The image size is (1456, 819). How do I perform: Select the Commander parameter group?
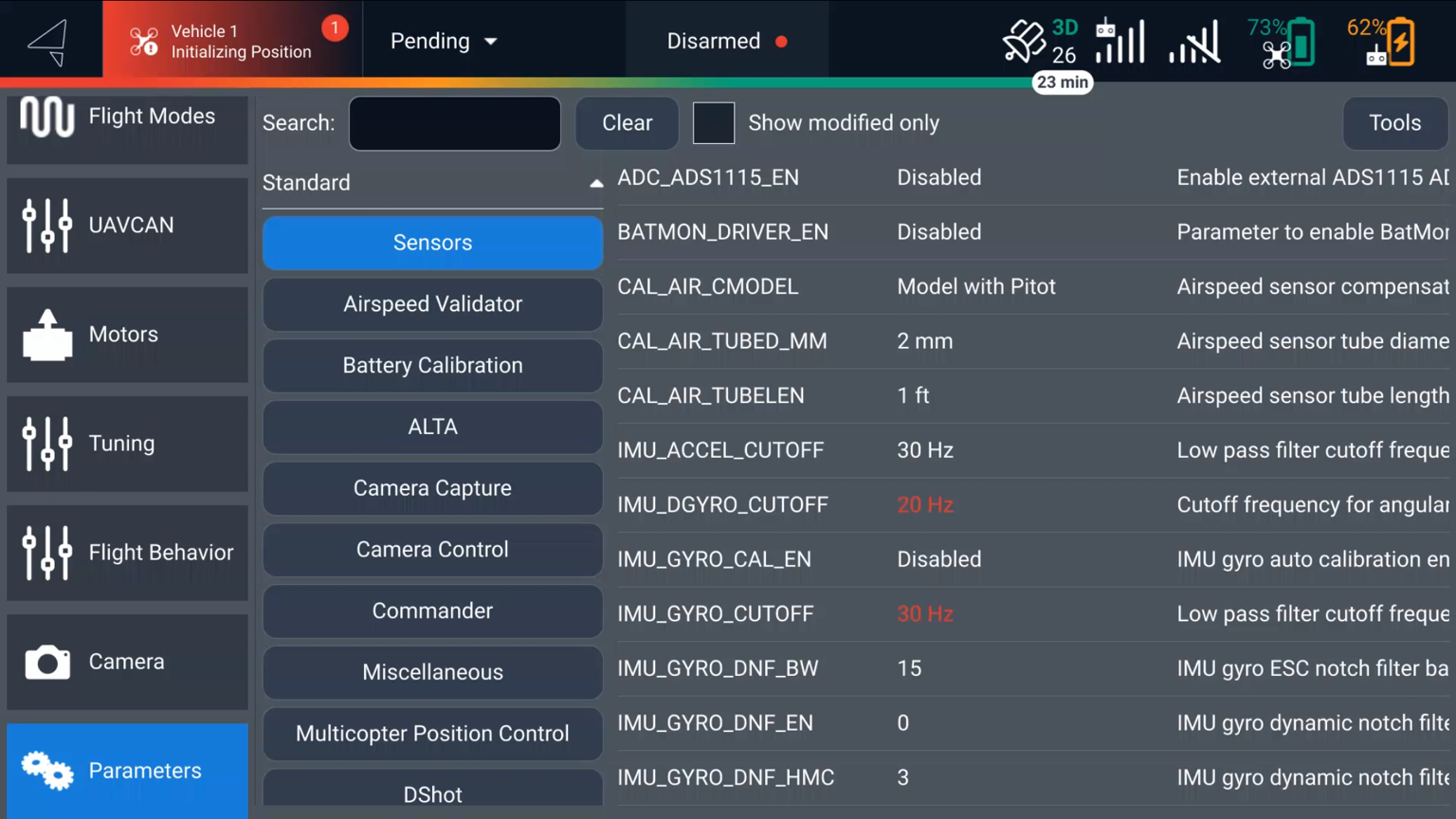[x=432, y=611]
